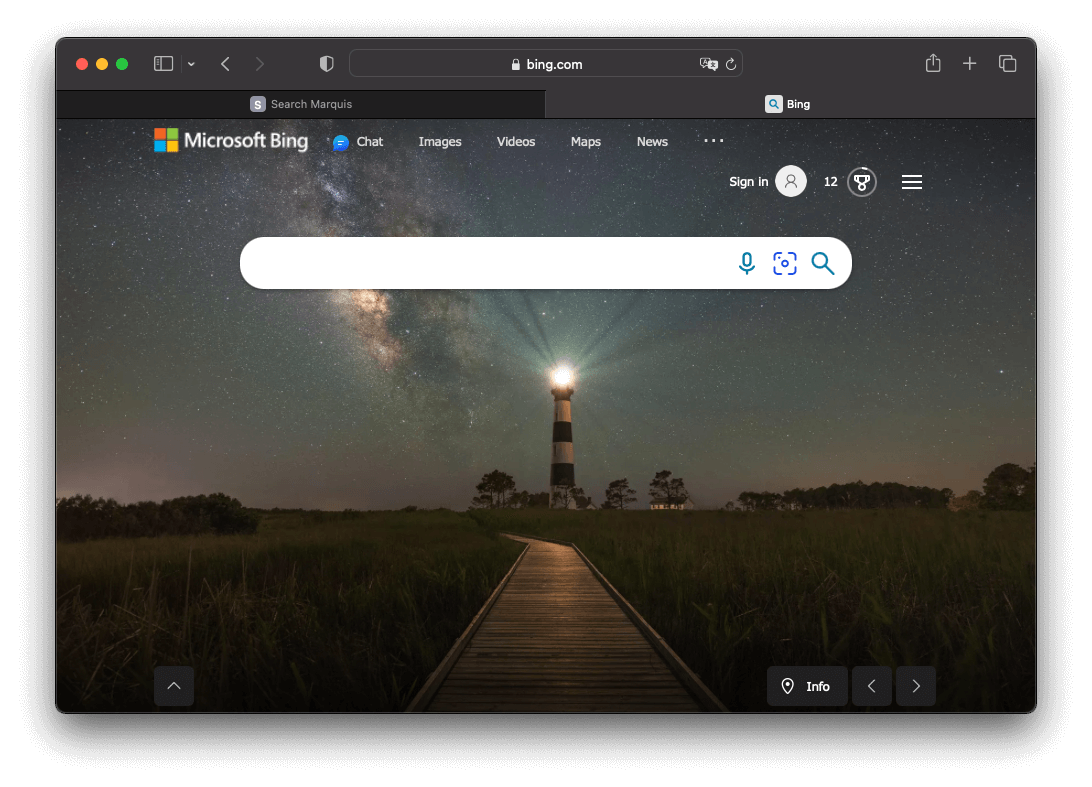Show the Safari sidebar
Viewport: 1092px width, 787px height.
click(x=162, y=63)
